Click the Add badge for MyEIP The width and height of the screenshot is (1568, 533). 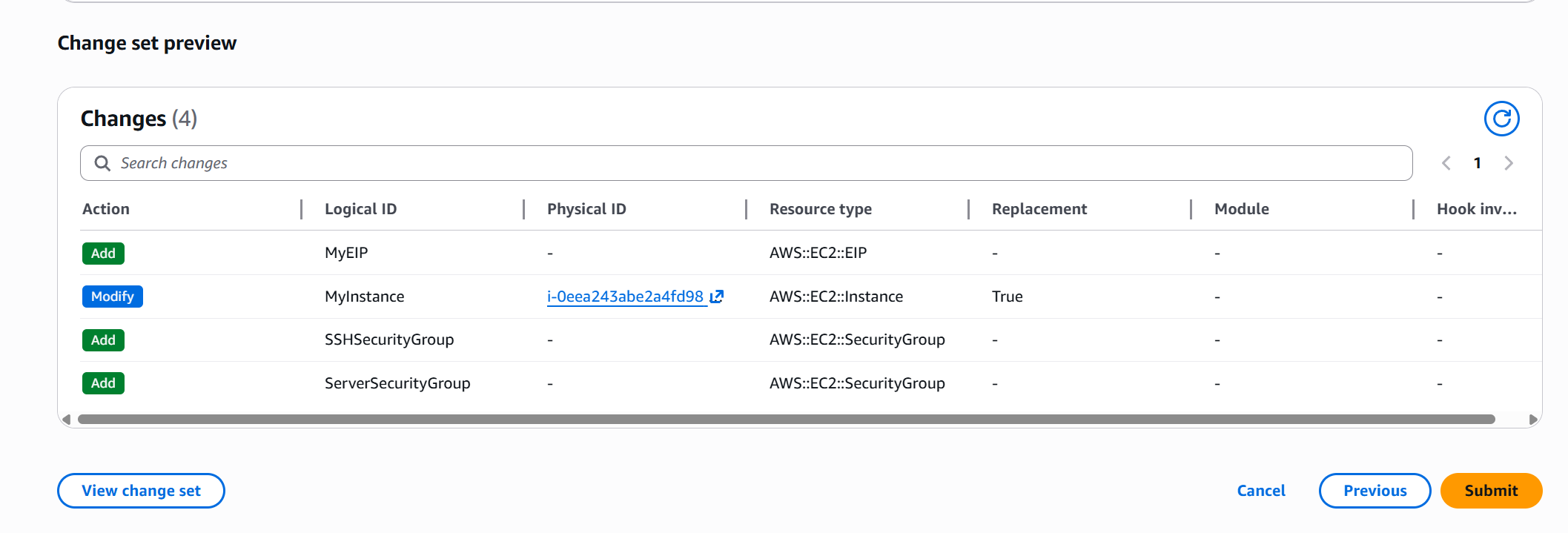click(103, 254)
